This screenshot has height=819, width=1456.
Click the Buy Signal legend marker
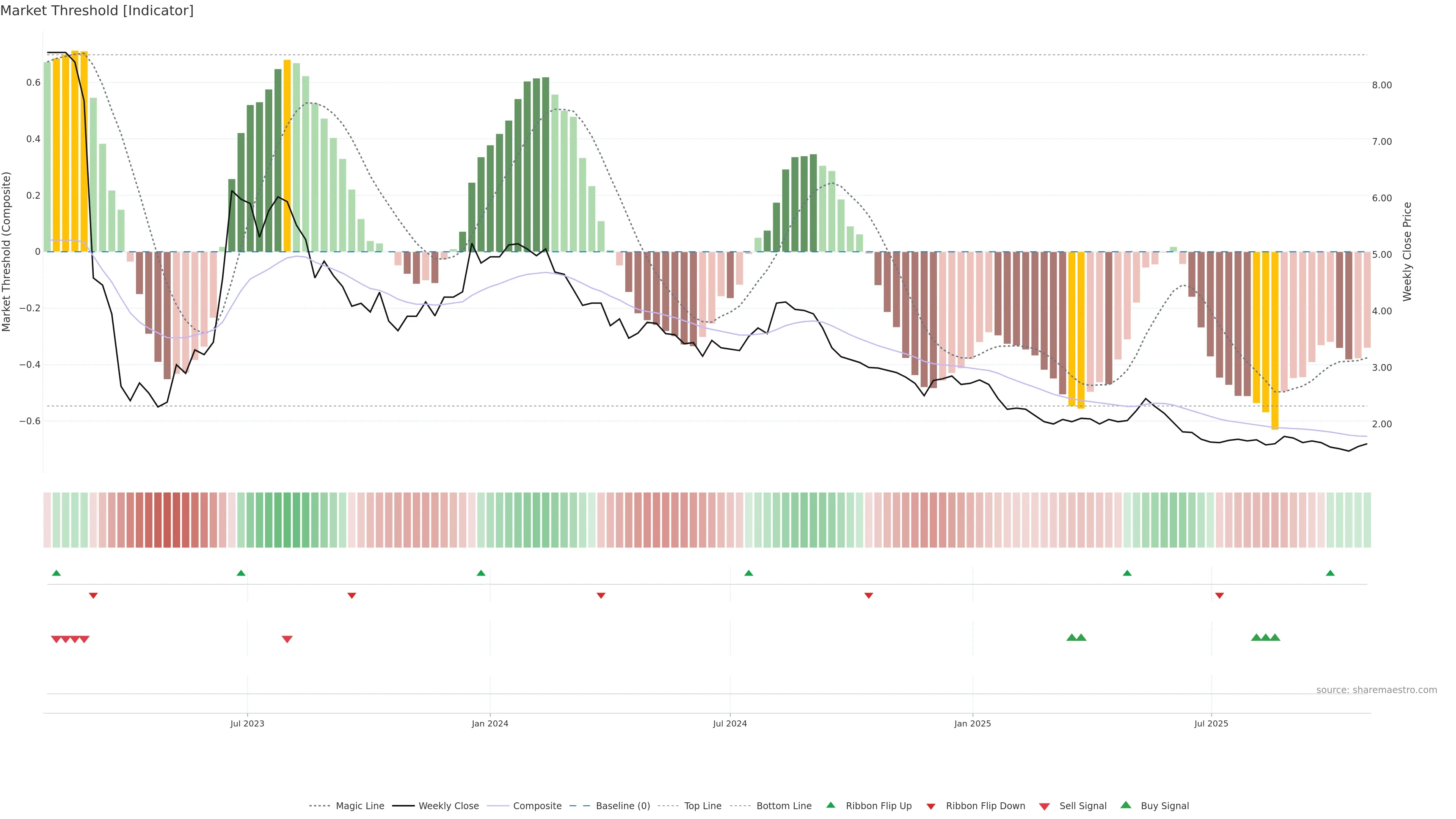[x=1125, y=805]
